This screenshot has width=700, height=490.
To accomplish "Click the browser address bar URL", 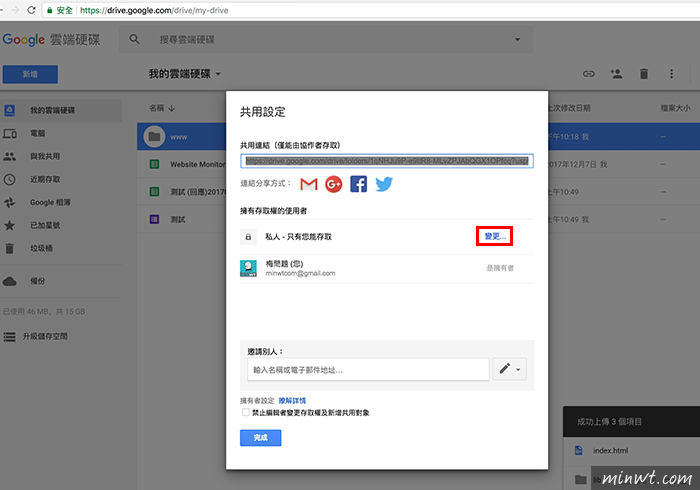I will (154, 10).
